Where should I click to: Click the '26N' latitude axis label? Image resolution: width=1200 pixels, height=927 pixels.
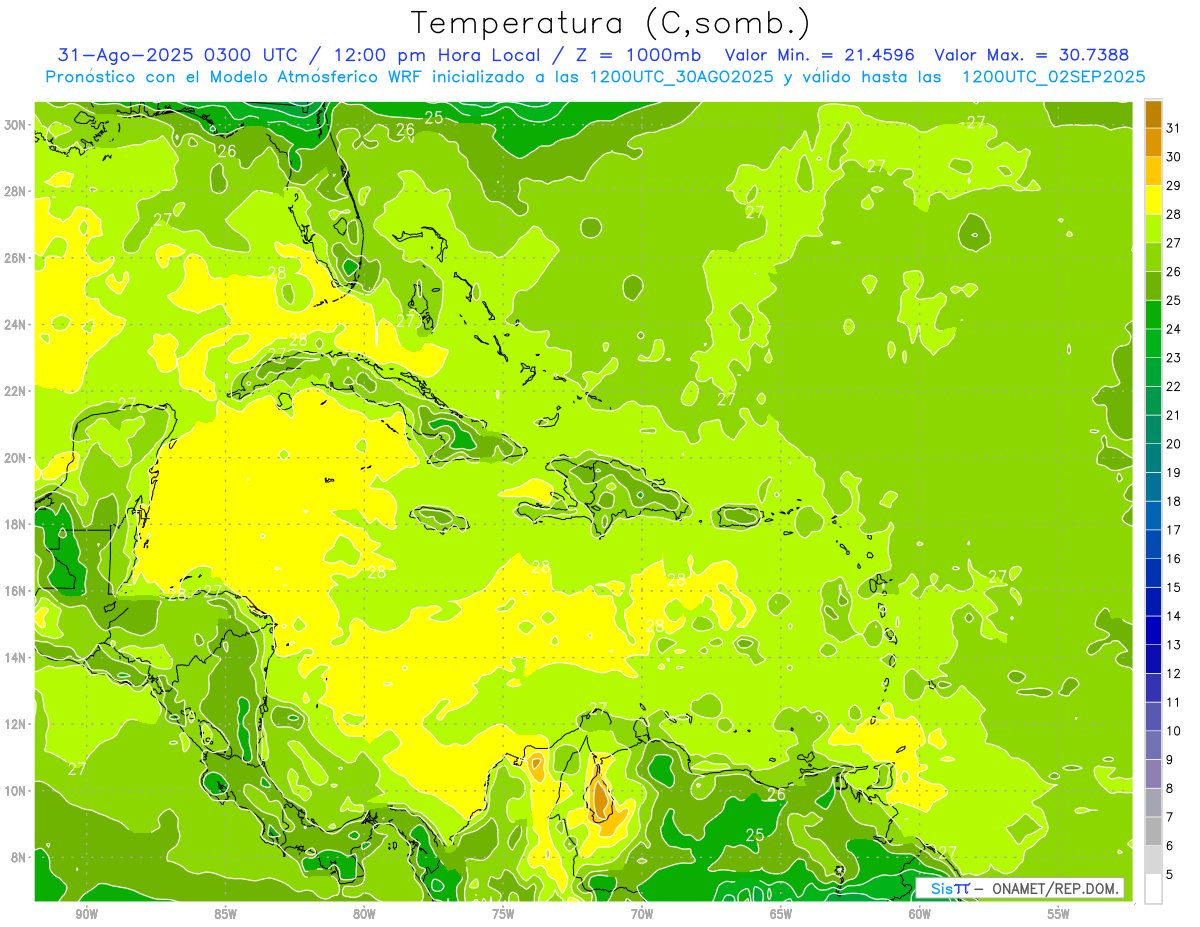point(15,258)
